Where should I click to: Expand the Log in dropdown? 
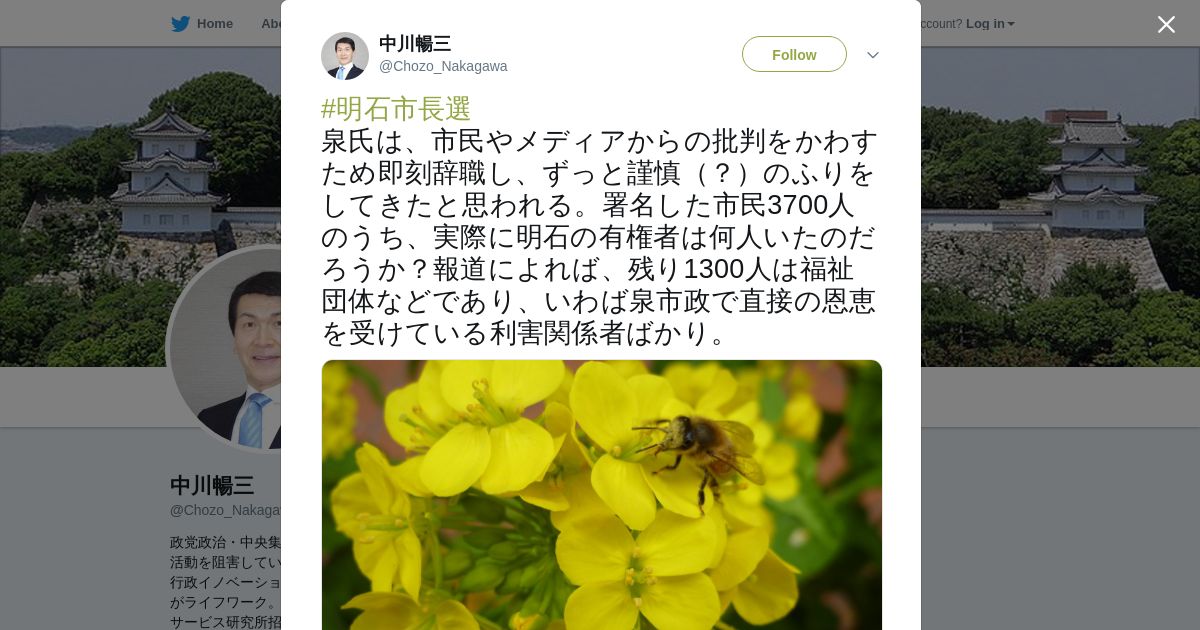[x=990, y=24]
